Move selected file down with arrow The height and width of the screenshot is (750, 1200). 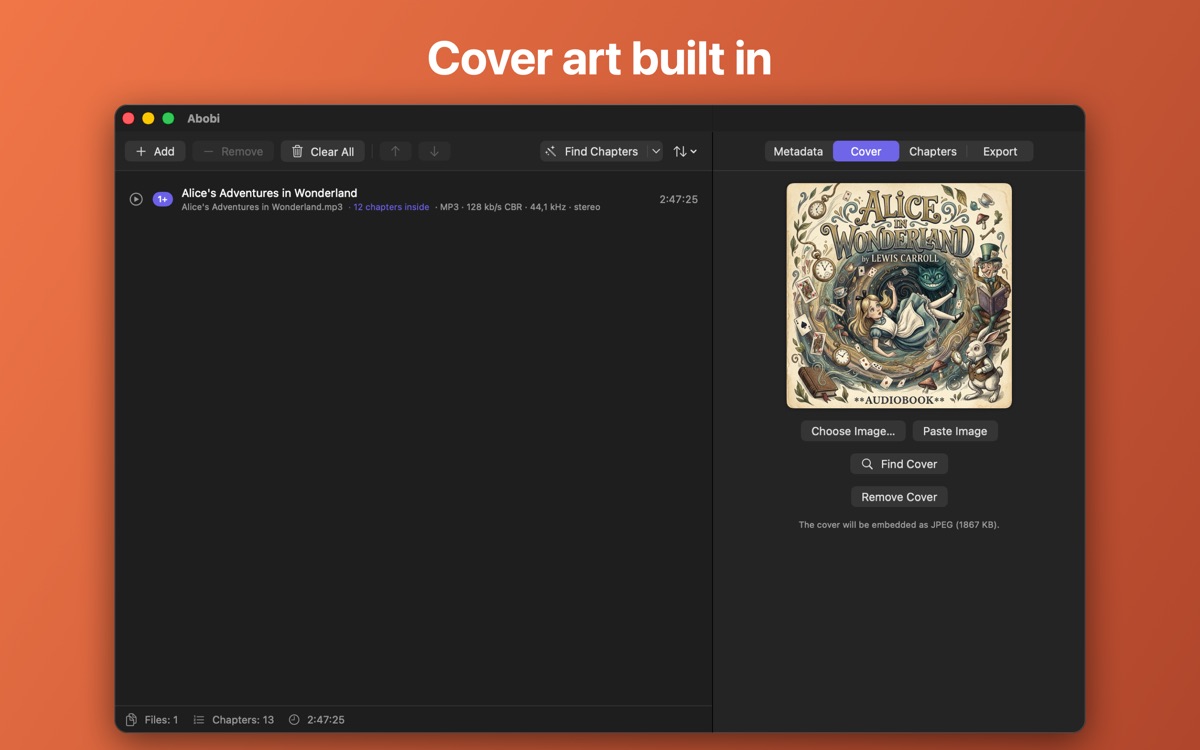pos(434,151)
